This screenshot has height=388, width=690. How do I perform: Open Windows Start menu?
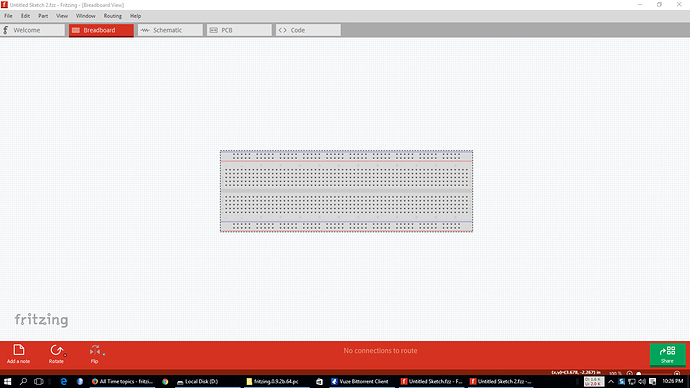[7, 381]
